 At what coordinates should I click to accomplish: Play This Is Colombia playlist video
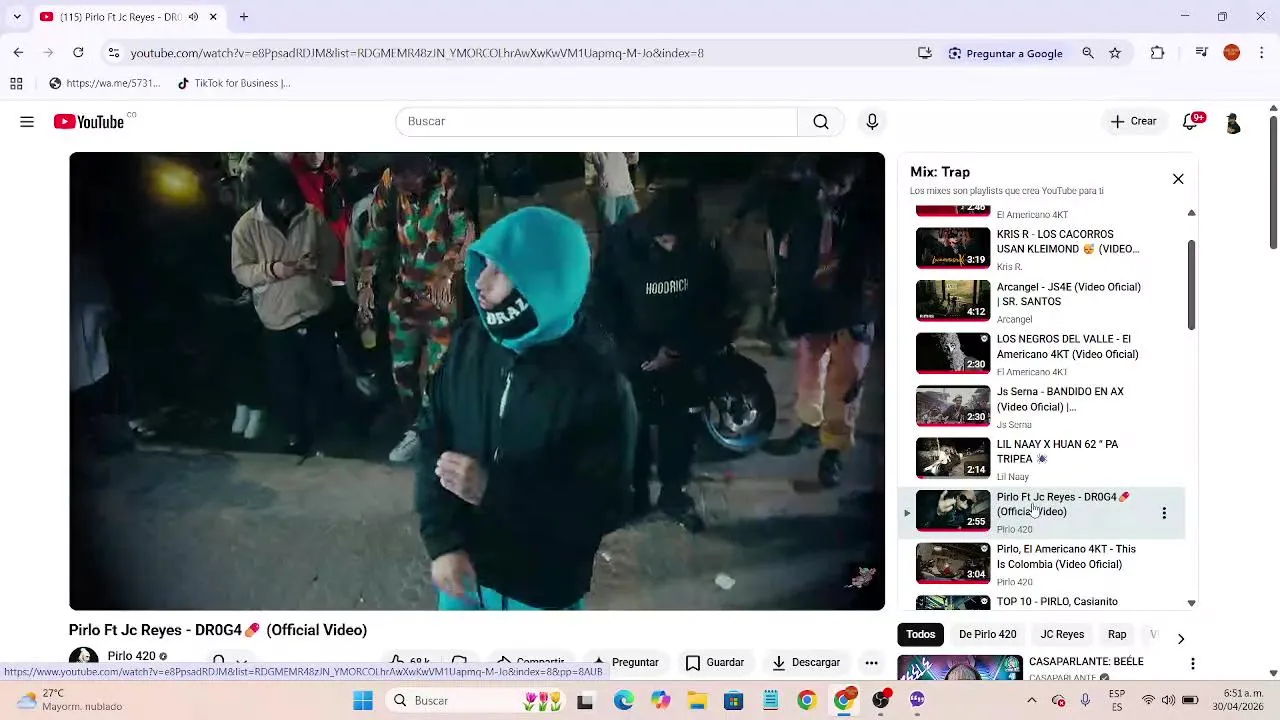[x=1040, y=564]
